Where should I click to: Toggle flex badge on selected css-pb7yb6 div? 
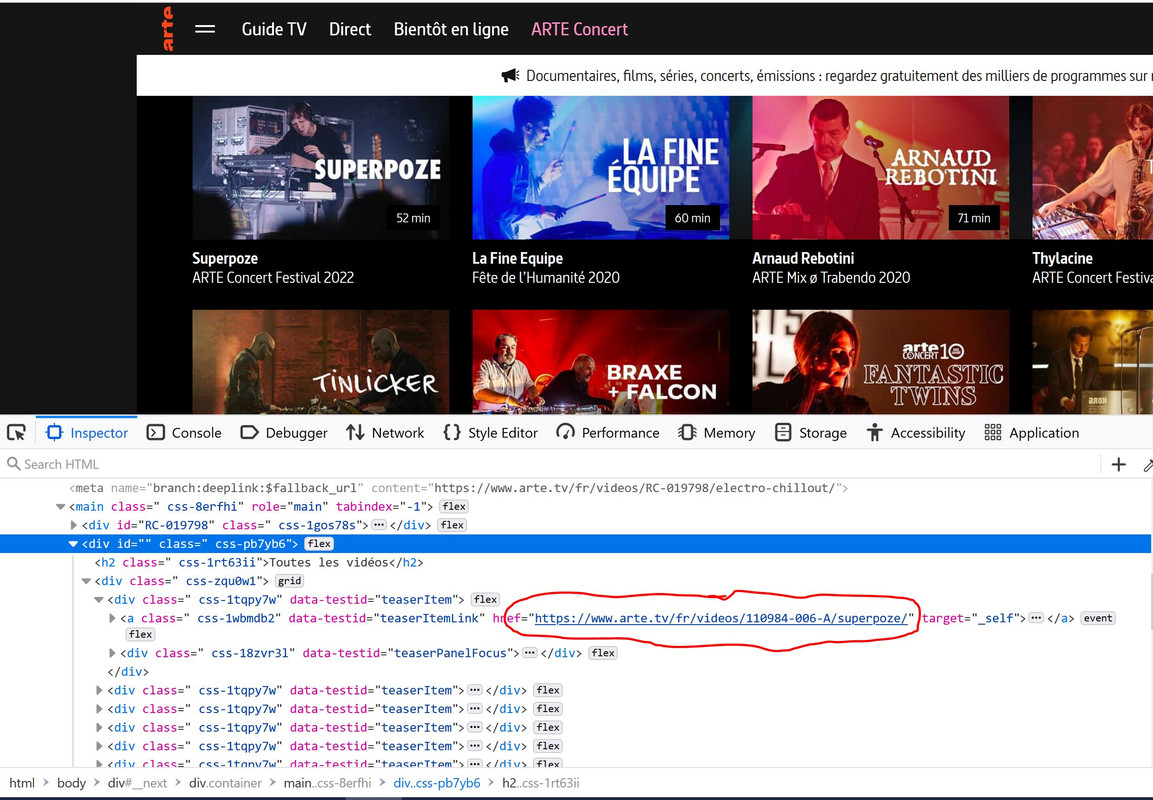click(x=318, y=543)
